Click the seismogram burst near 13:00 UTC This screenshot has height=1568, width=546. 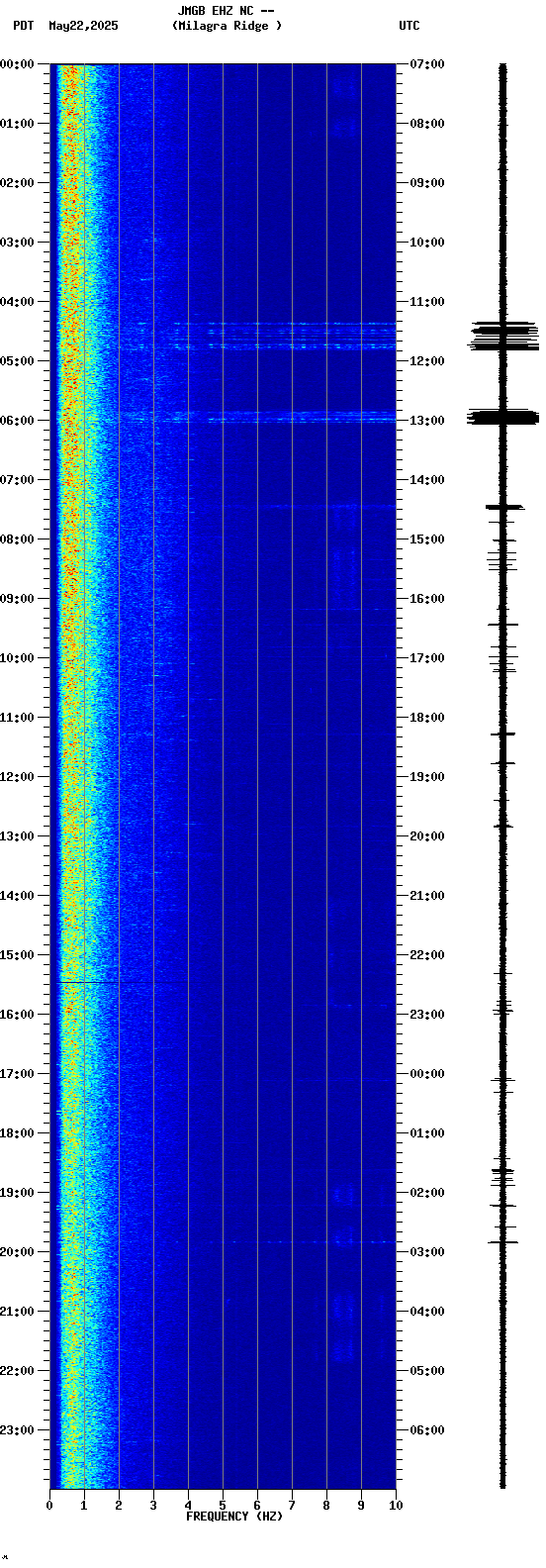[x=502, y=417]
